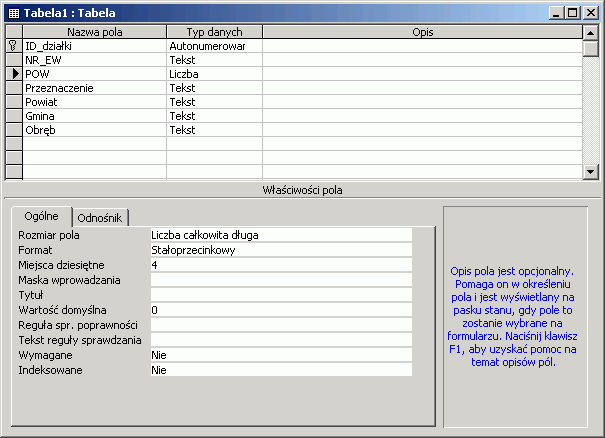Click in the Maska wprowadzania field
605x438 pixels.
coord(280,280)
